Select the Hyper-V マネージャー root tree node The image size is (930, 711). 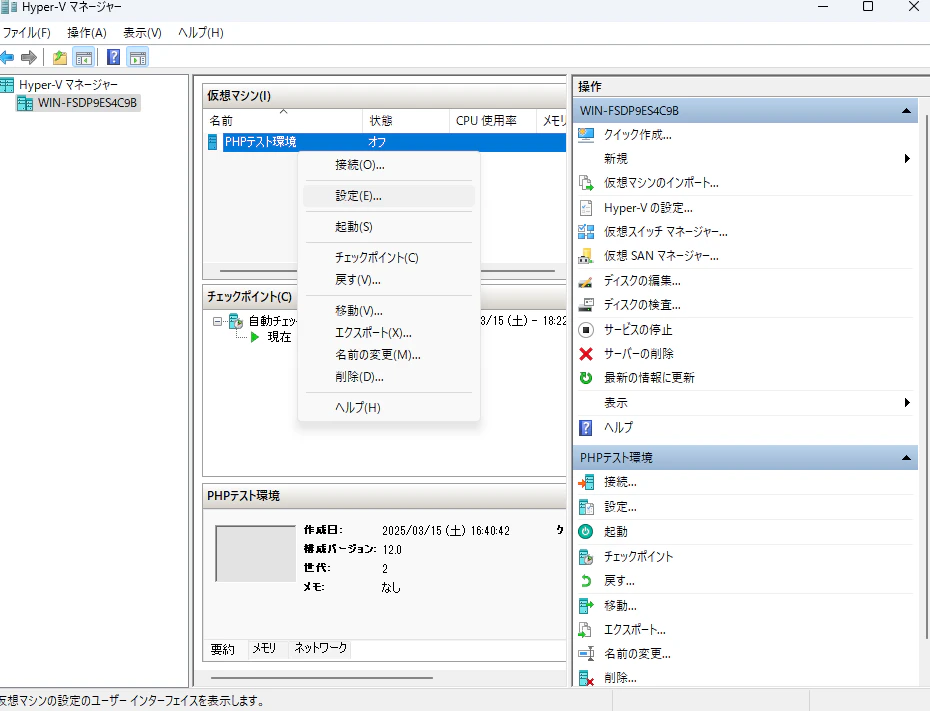[68, 85]
